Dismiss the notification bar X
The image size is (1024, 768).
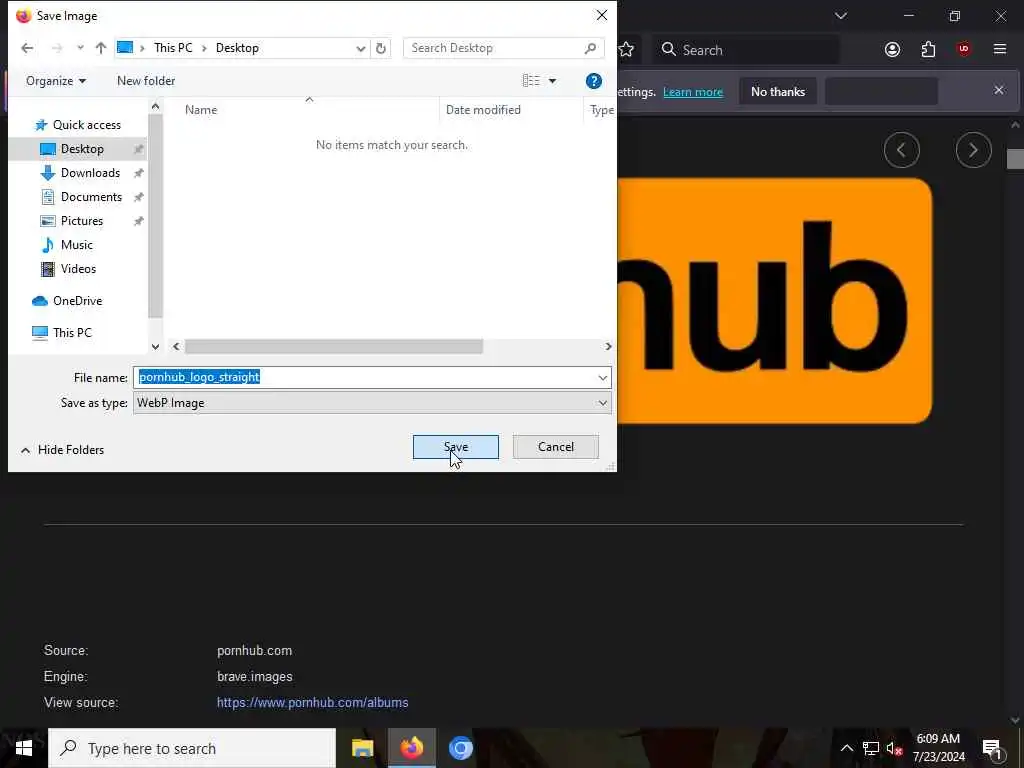(x=999, y=90)
